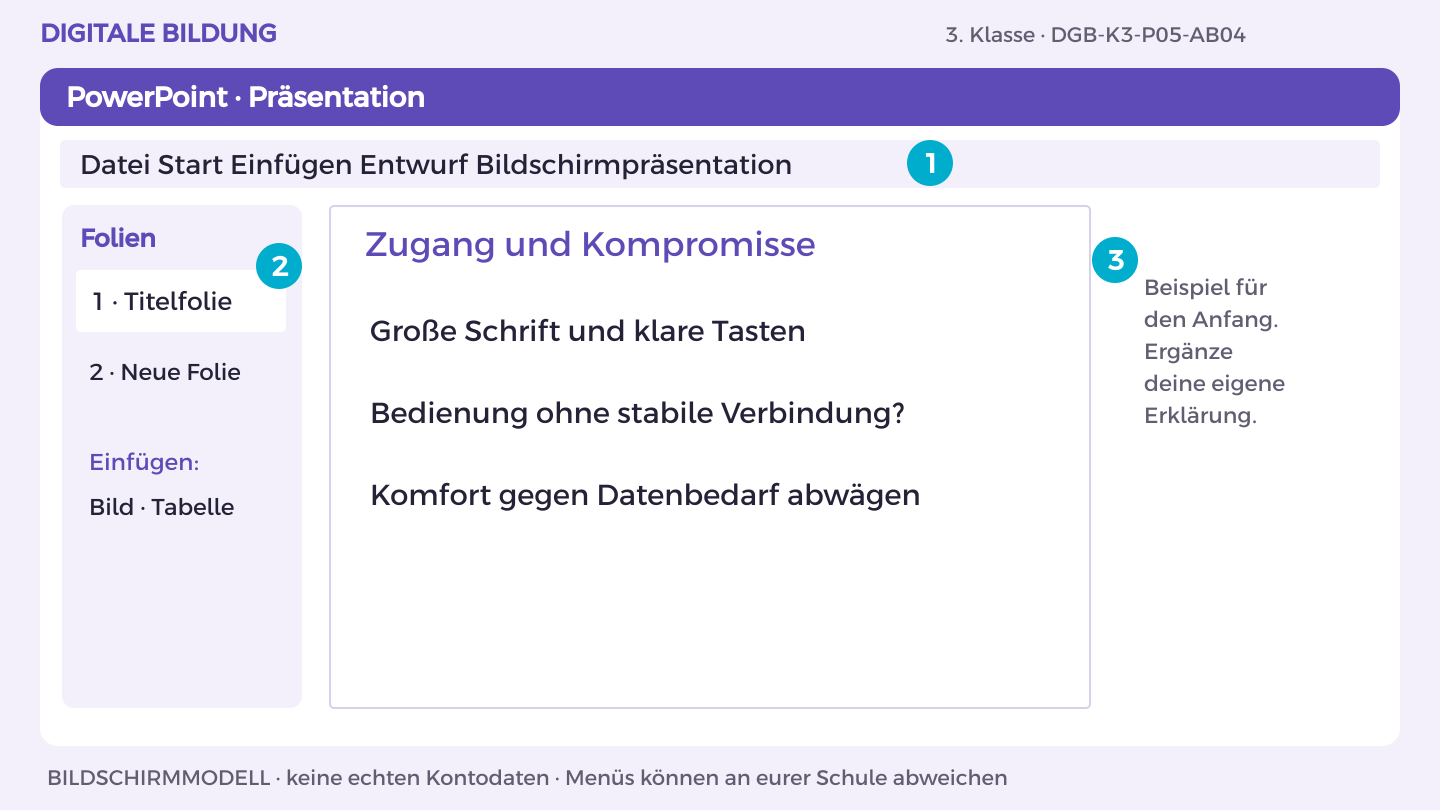Click the PowerPoint · Präsentation title bar

tap(720, 97)
